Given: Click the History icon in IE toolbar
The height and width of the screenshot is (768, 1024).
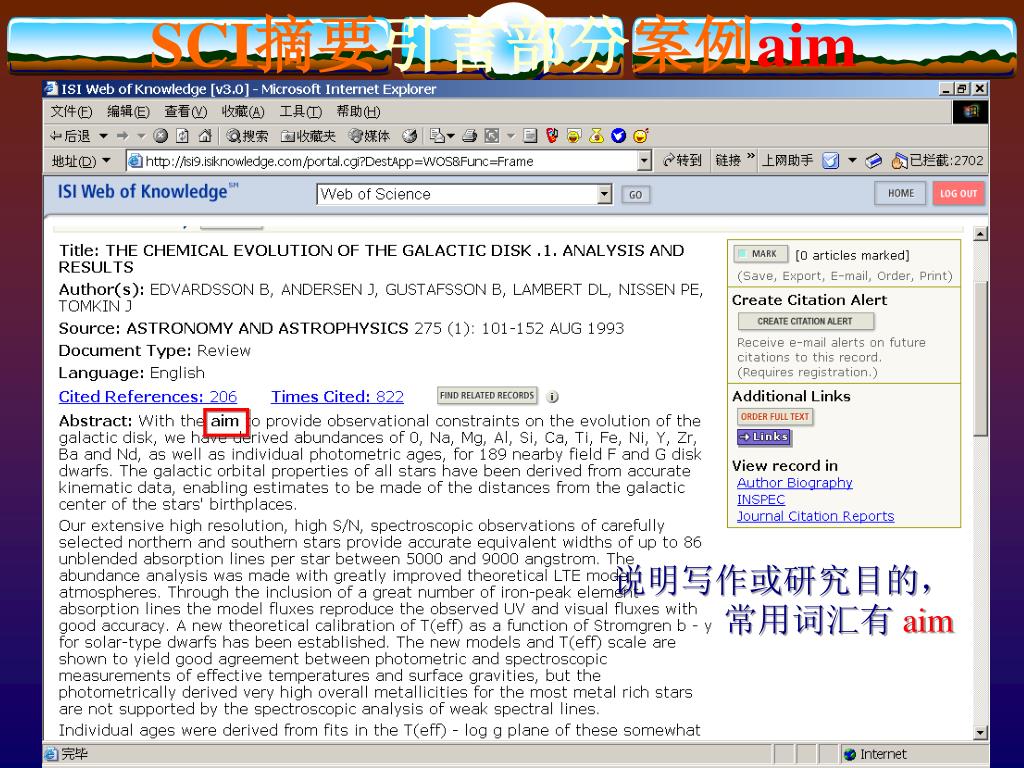Looking at the screenshot, I should click(x=409, y=136).
